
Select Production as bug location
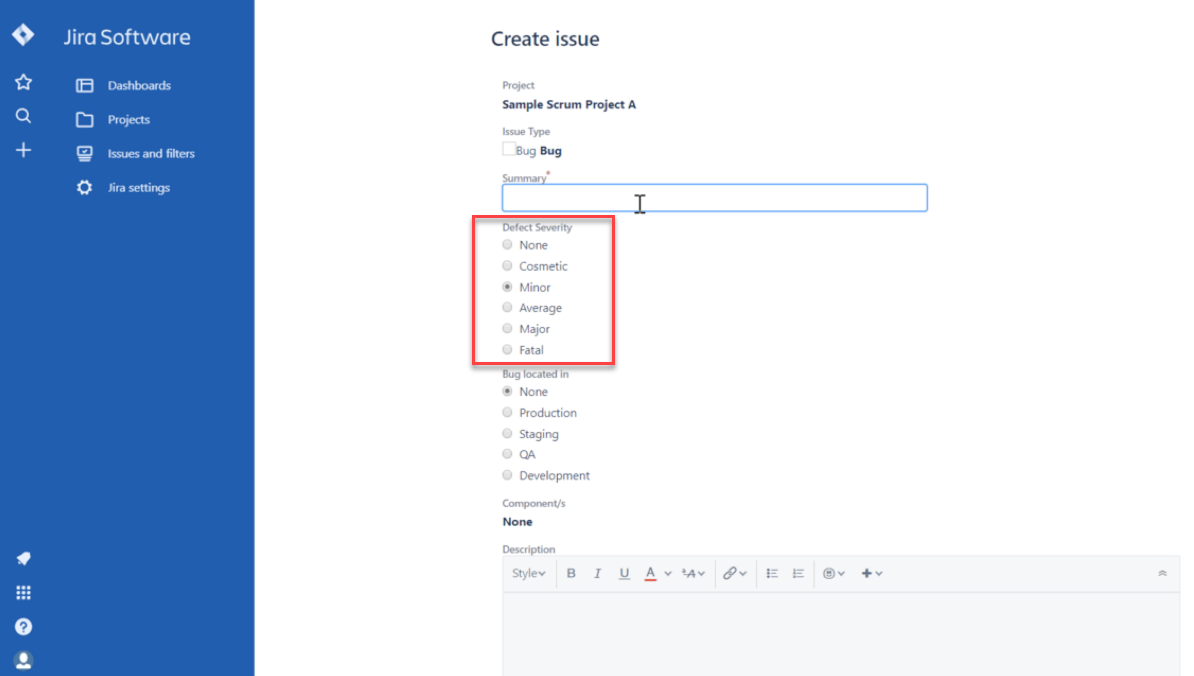(507, 413)
